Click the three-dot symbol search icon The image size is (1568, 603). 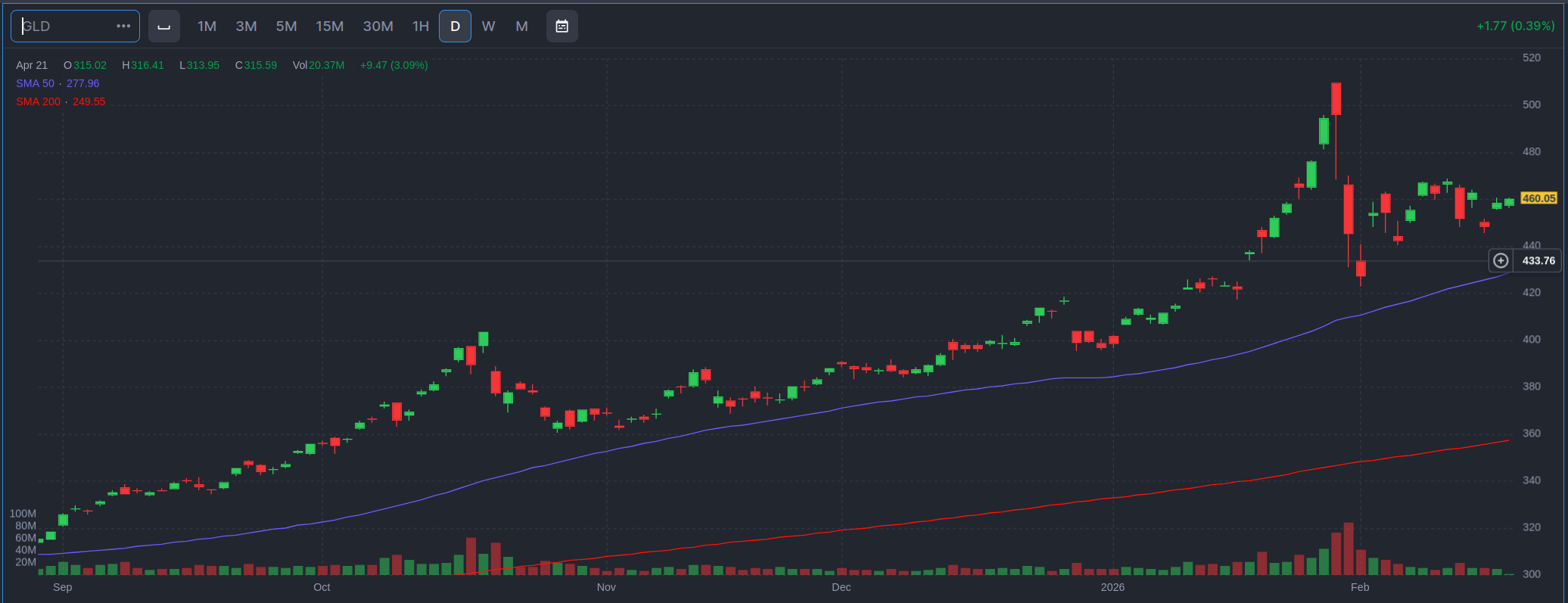click(123, 26)
